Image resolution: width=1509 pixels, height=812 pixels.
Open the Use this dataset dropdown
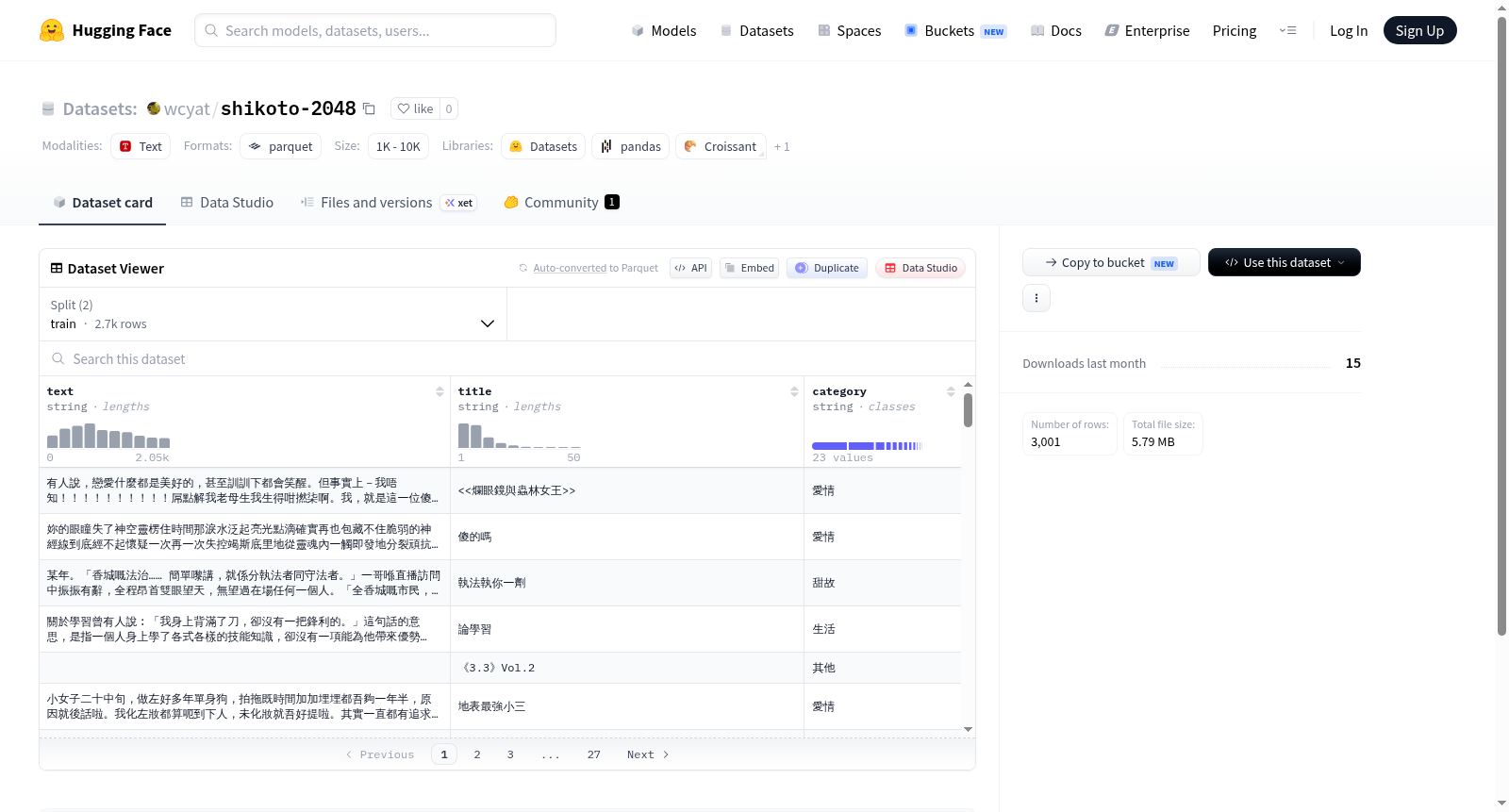coord(1285,262)
